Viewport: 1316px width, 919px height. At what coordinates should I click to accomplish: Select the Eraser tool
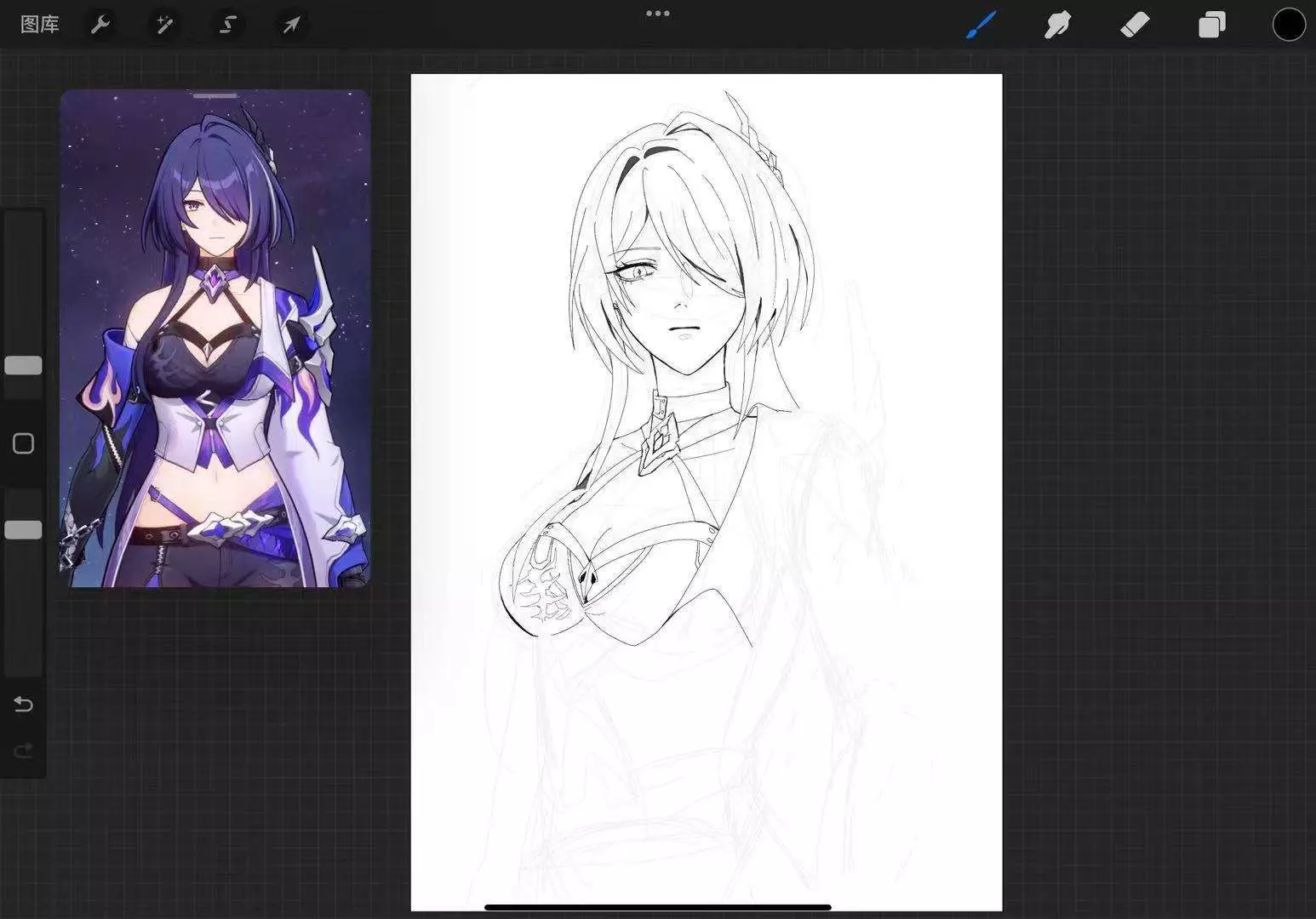point(1135,25)
